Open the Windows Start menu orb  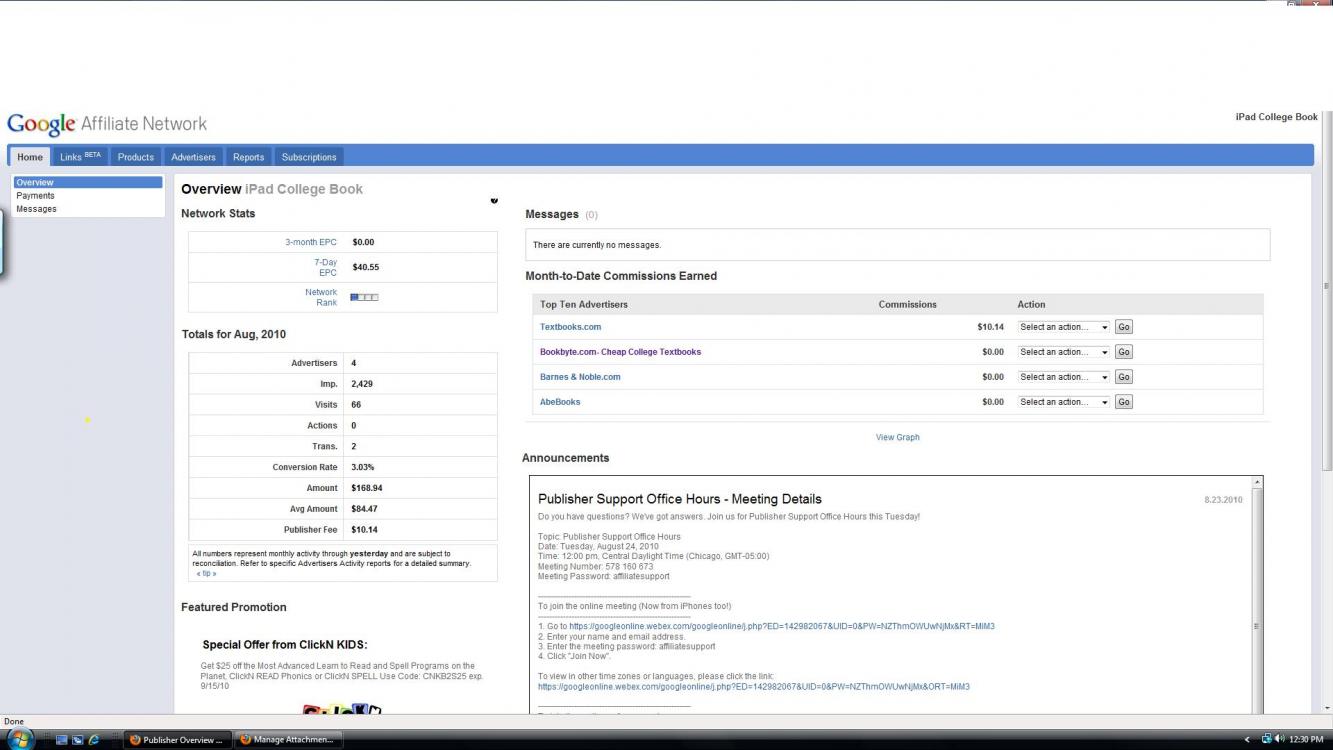point(20,739)
